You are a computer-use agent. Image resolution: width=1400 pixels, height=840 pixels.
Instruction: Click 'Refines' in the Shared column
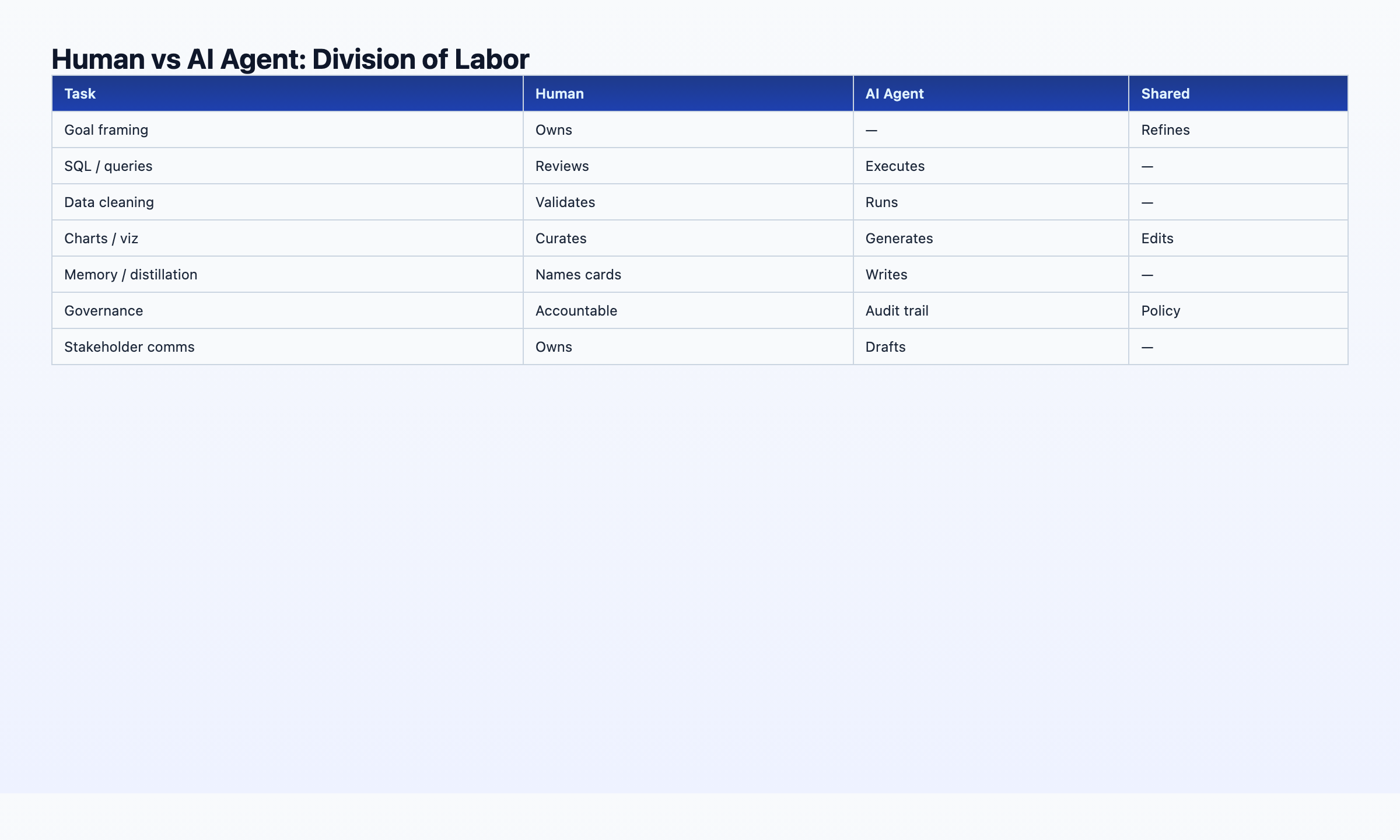[1238, 129]
